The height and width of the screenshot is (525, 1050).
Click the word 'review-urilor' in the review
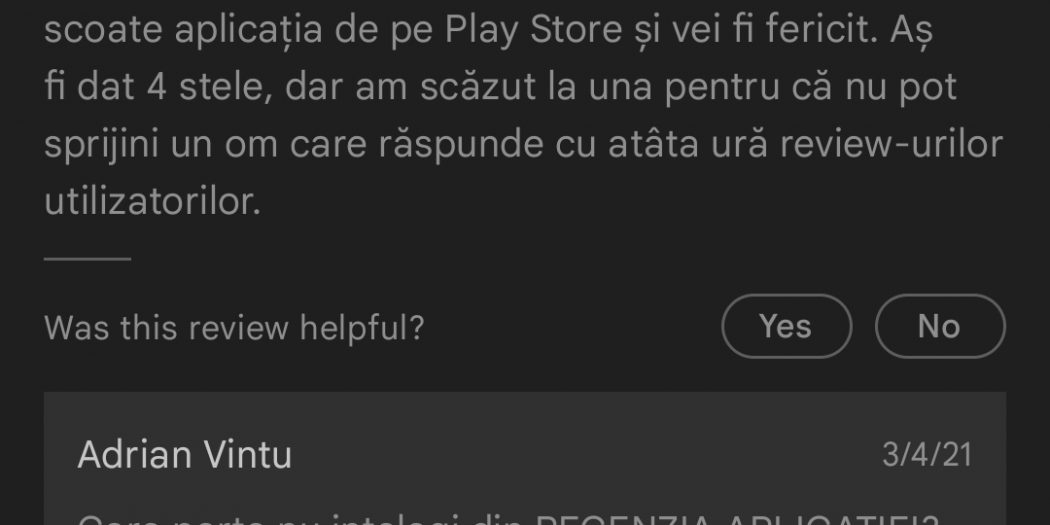coord(890,144)
